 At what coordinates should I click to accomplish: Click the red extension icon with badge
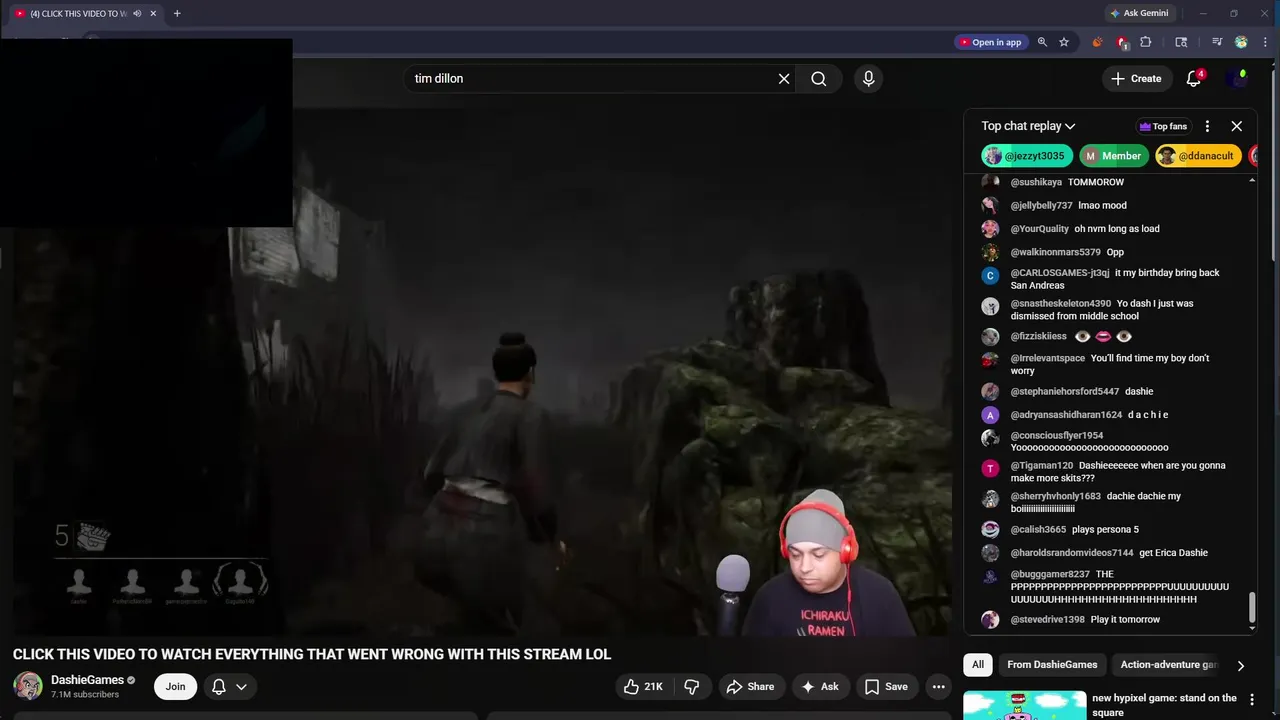pyautogui.click(x=1122, y=42)
